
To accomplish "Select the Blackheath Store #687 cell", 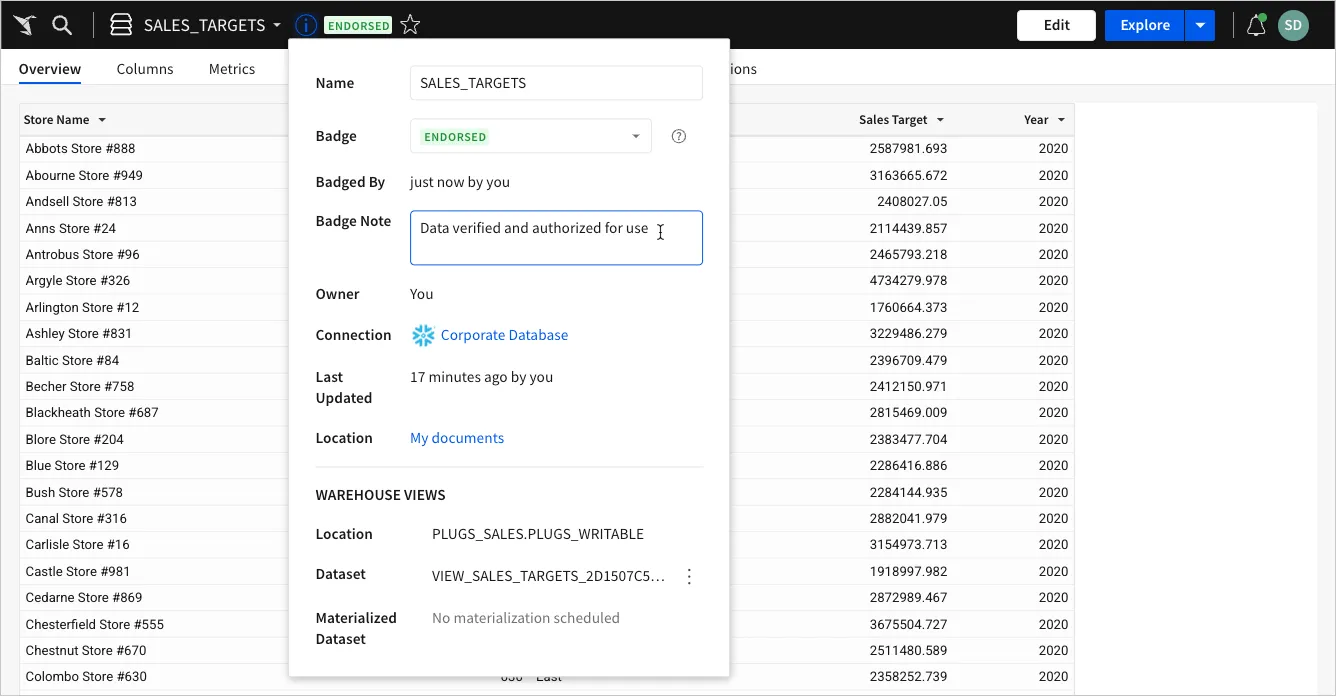I will point(92,412).
